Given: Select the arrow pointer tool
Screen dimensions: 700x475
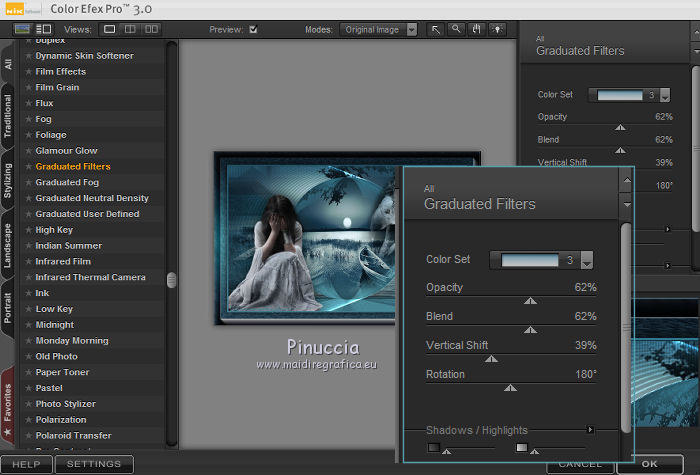Looking at the screenshot, I should (x=437, y=30).
